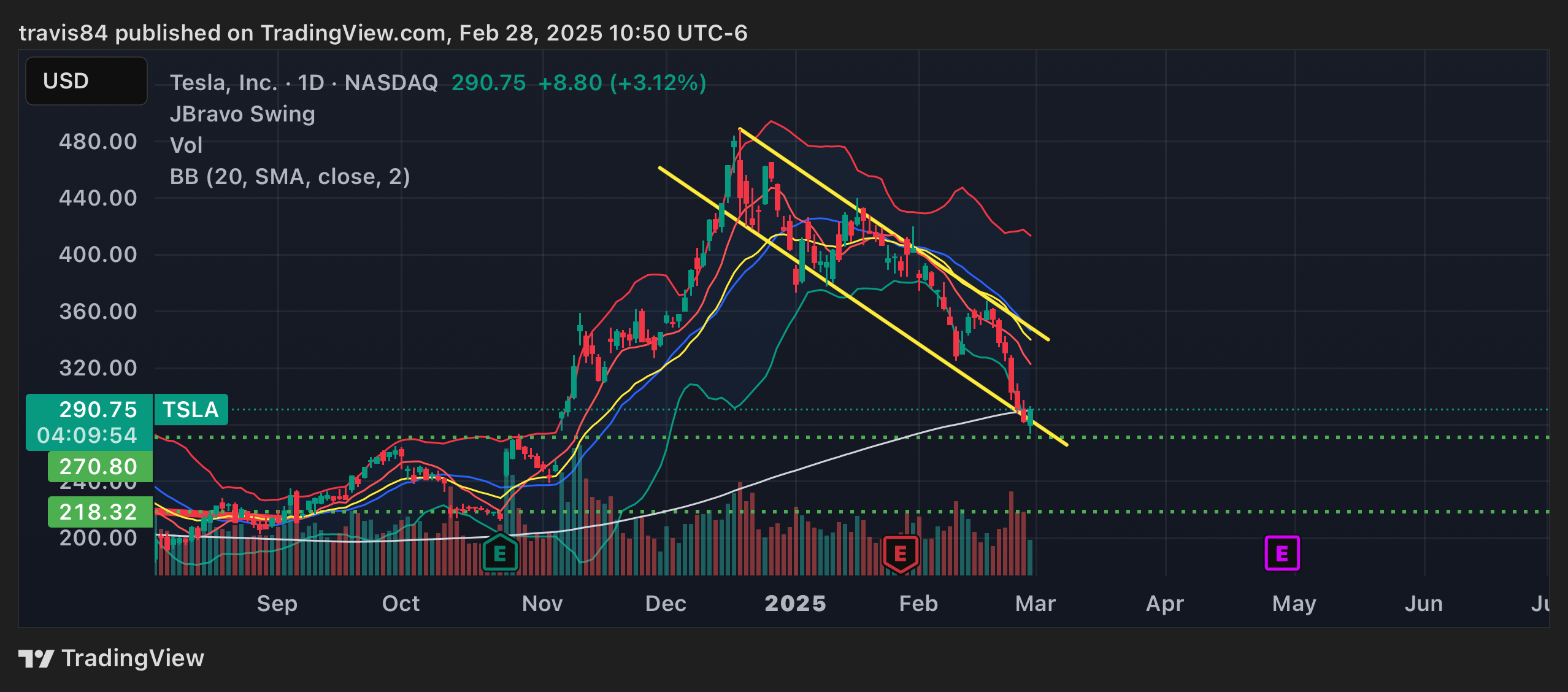The image size is (1568, 692).
Task: Click the May label on time axis
Action: (x=1294, y=604)
